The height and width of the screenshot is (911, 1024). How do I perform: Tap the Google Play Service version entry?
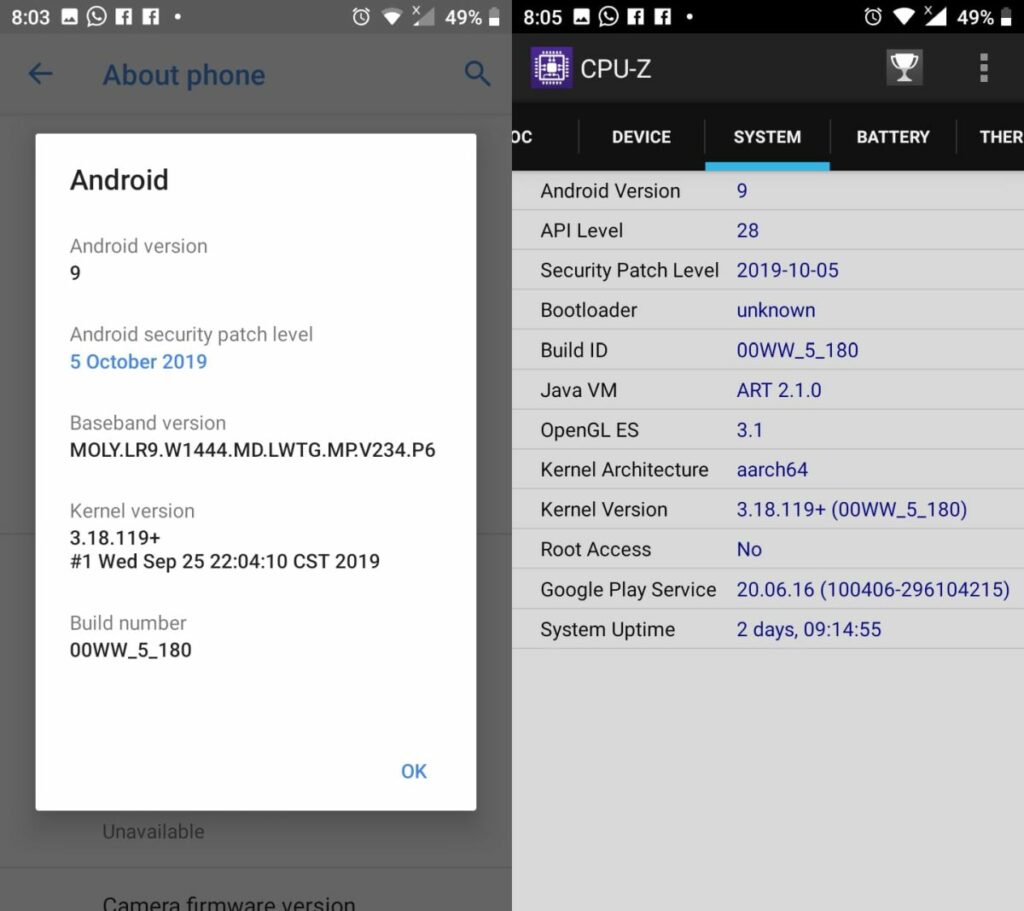coord(873,589)
